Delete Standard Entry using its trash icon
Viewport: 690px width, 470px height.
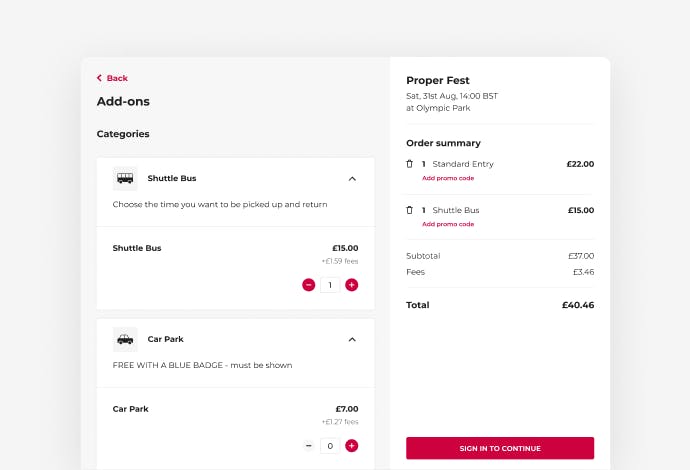409,164
